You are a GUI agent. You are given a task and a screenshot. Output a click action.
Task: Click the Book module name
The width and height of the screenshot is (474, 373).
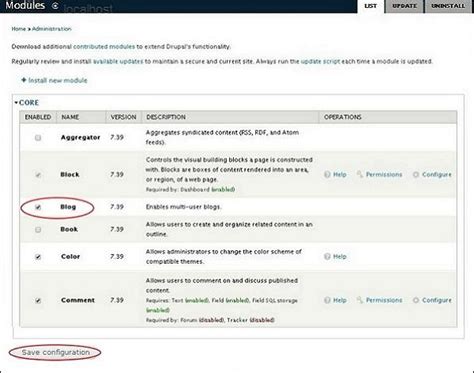point(69,229)
